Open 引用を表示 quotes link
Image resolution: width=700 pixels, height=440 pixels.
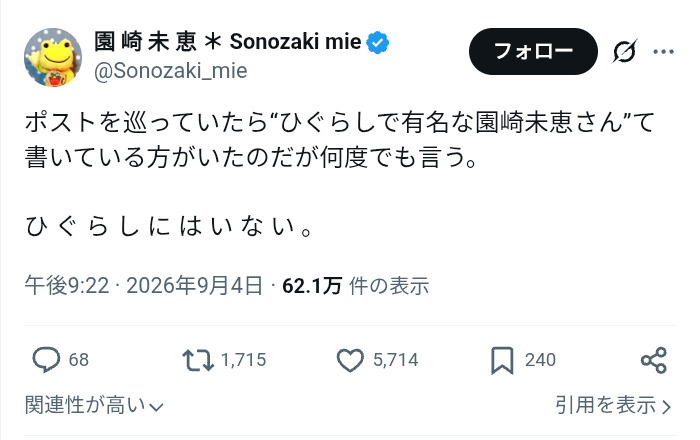click(x=613, y=405)
